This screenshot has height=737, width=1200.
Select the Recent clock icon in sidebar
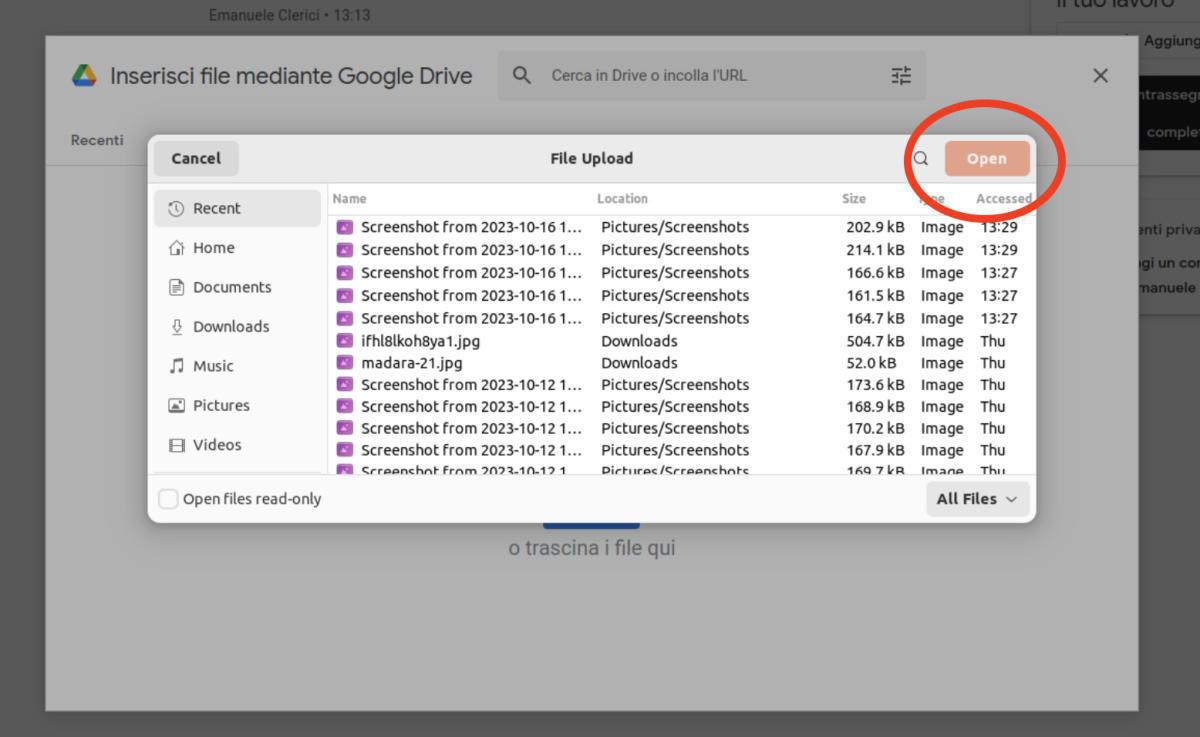tap(177, 209)
